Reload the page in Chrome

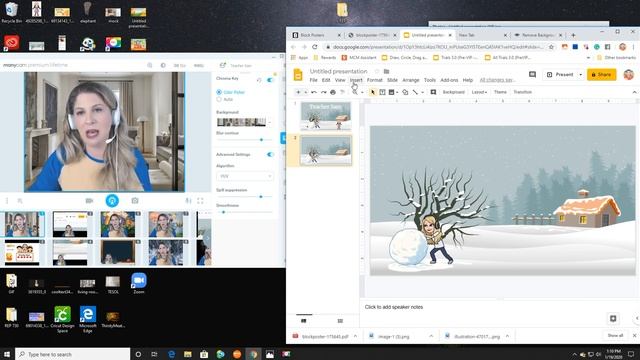click(x=314, y=47)
